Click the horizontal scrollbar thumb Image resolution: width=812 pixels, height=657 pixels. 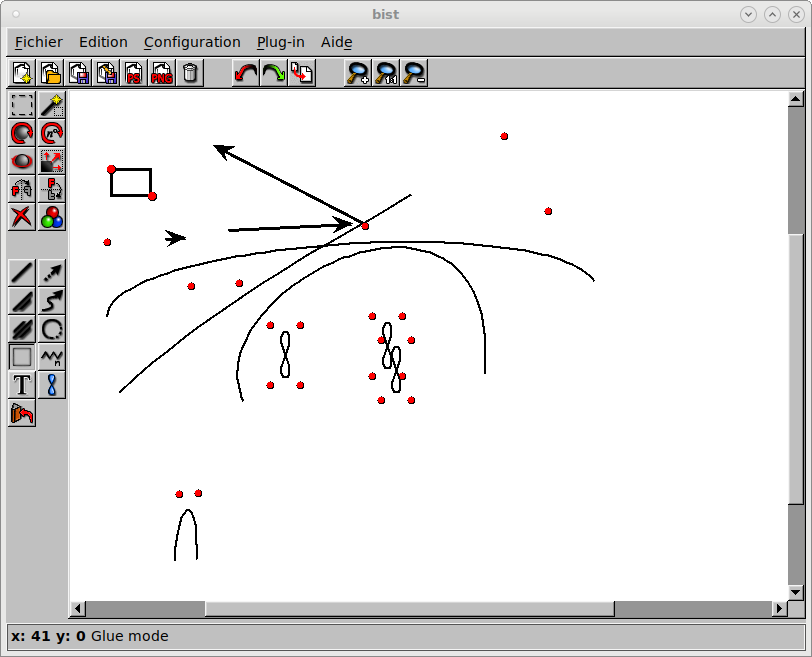[410, 608]
